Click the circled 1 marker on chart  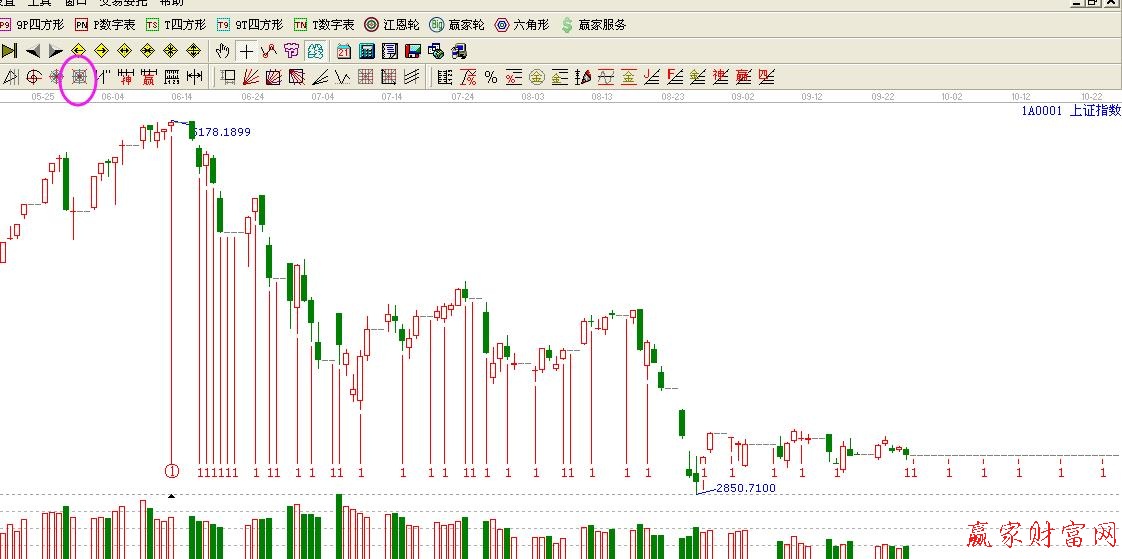[x=172, y=470]
